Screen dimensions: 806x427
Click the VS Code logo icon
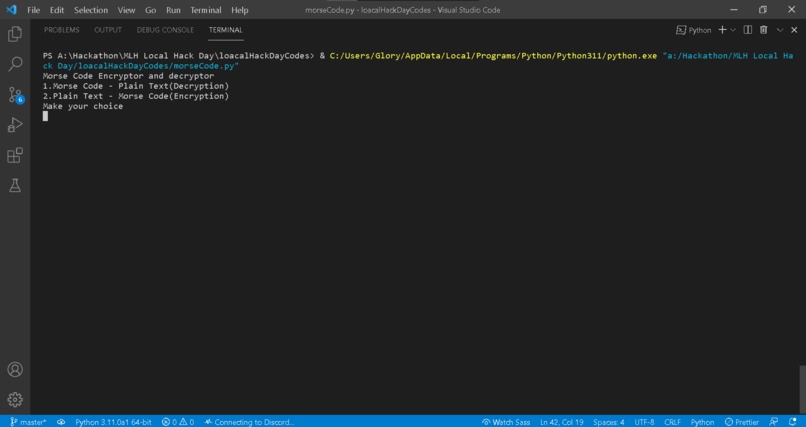[11, 10]
